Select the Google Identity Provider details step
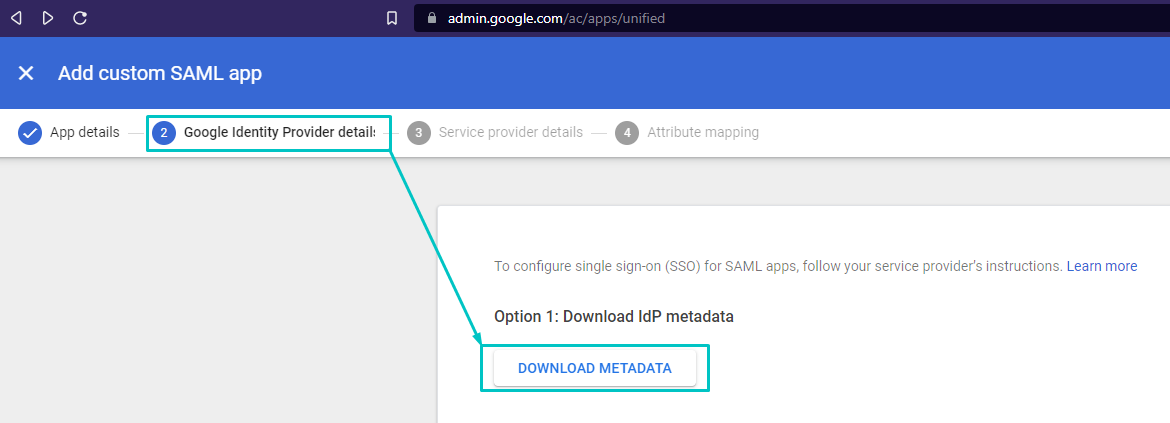This screenshot has height=423, width=1170. coord(279,132)
